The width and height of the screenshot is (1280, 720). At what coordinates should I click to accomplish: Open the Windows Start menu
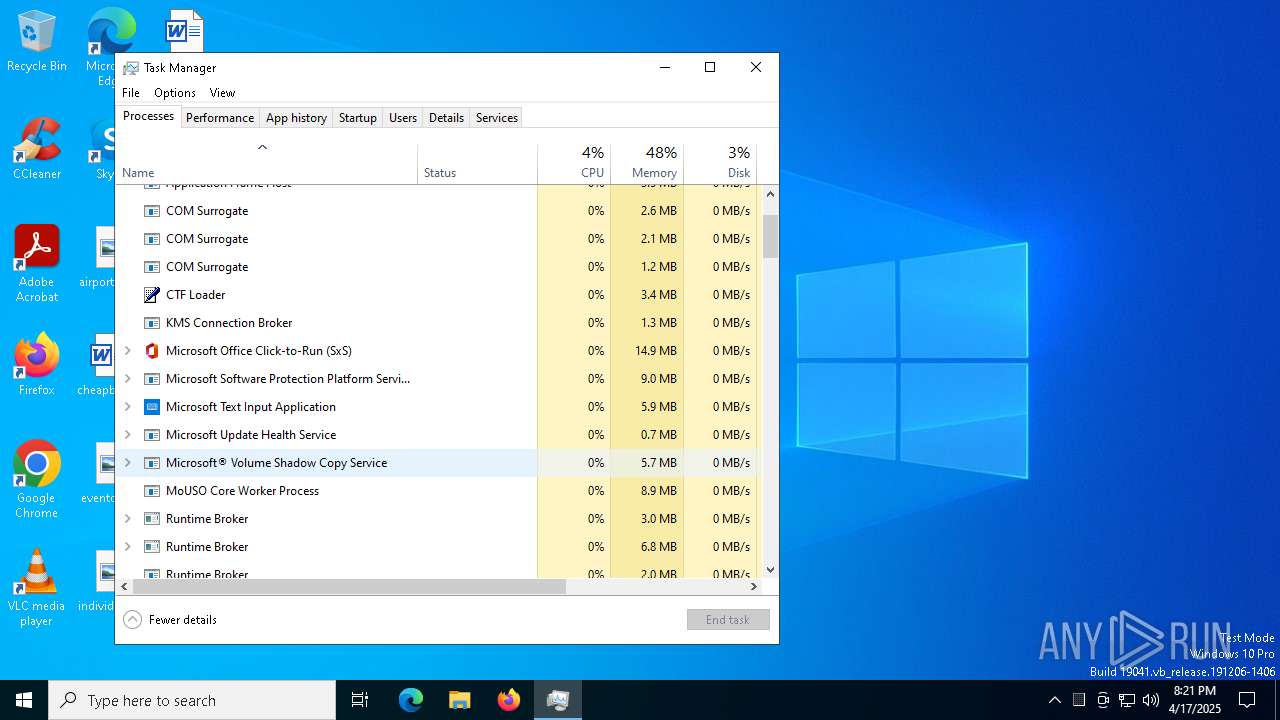tap(24, 700)
